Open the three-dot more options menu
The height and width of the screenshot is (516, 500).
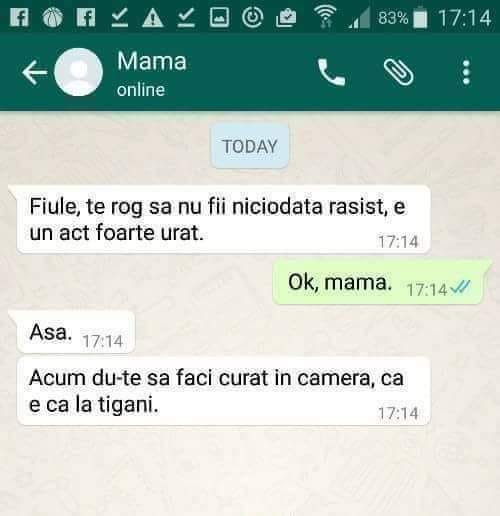tap(466, 72)
